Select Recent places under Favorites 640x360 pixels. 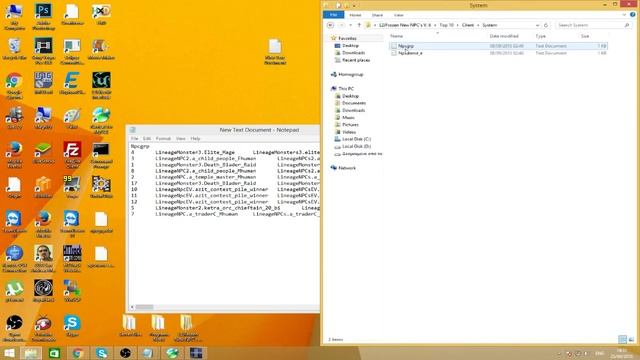click(x=356, y=60)
